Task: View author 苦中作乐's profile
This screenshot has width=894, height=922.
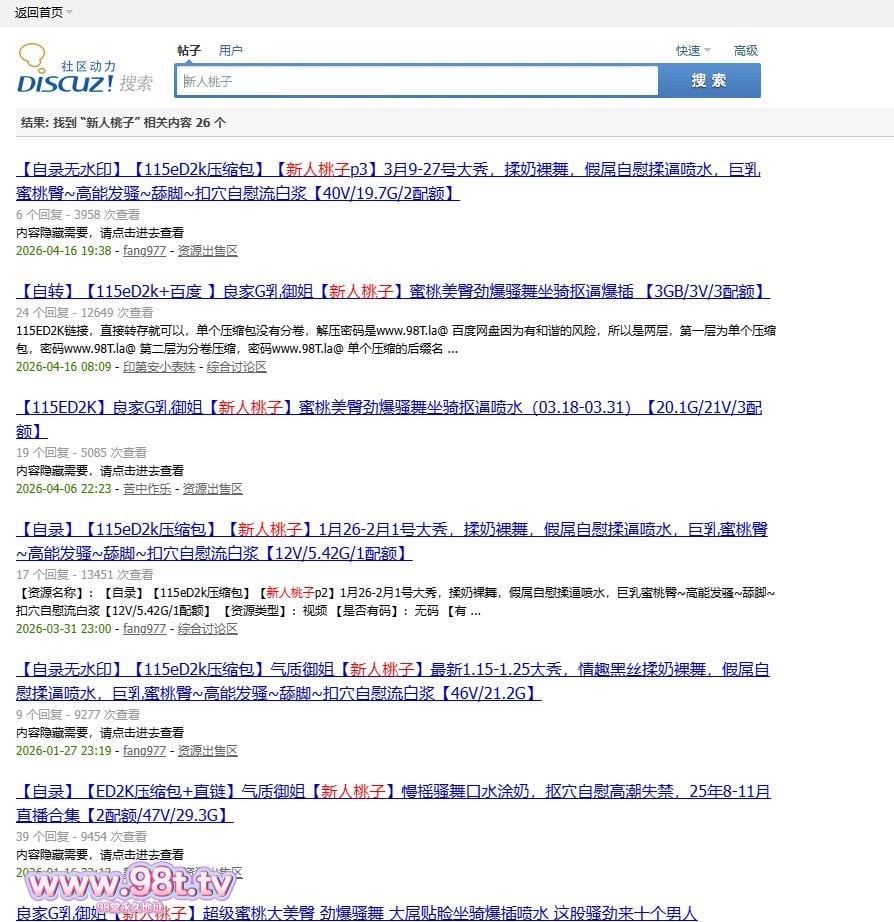Action: [147, 489]
